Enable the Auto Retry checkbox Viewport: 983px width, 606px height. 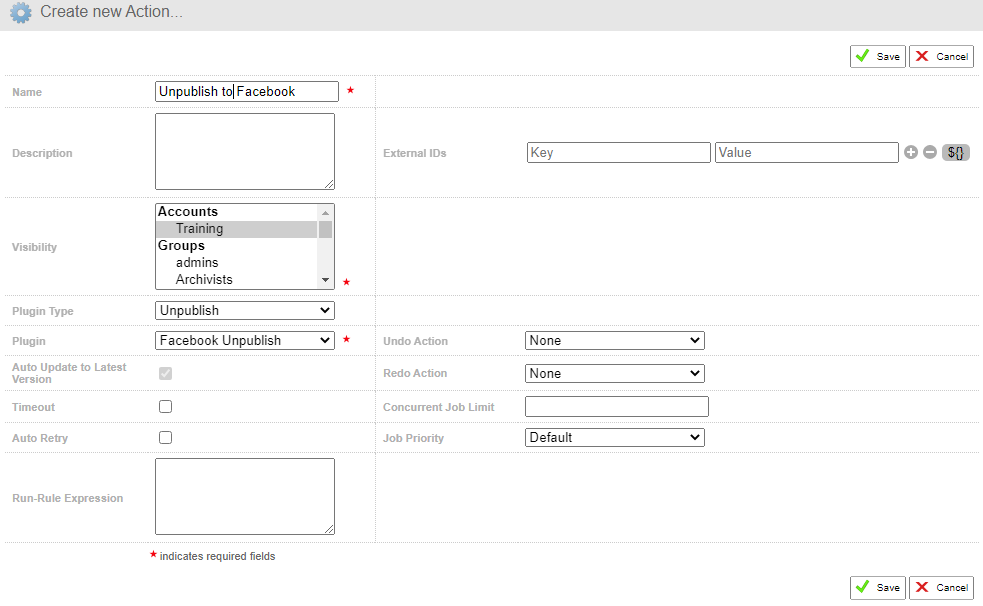tap(166, 437)
